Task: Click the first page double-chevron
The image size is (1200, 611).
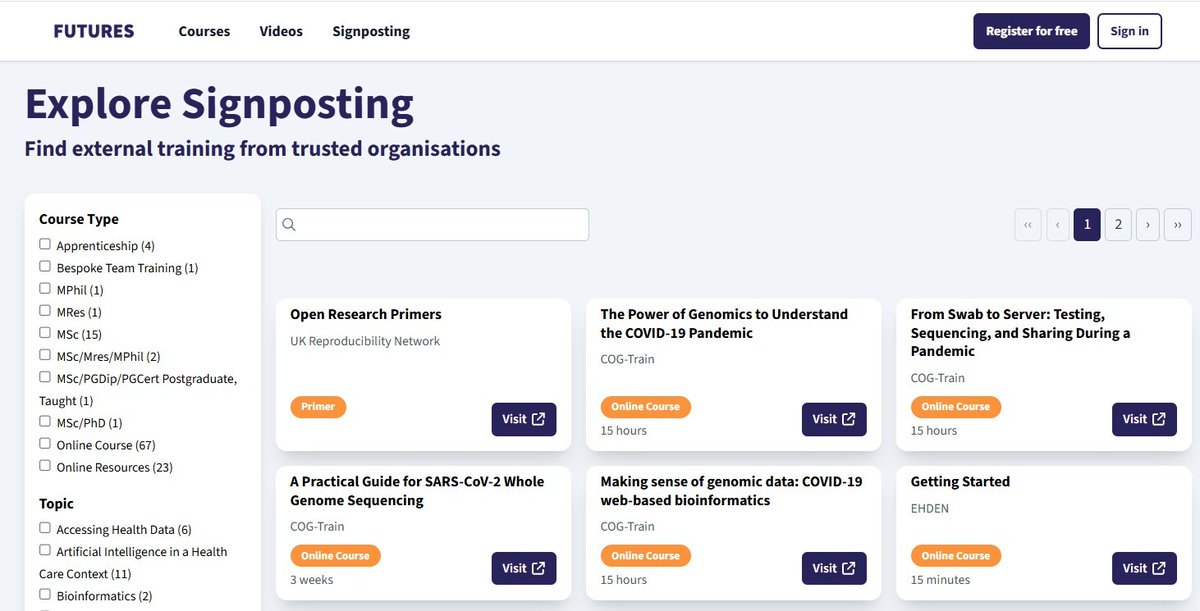Action: click(x=1028, y=225)
